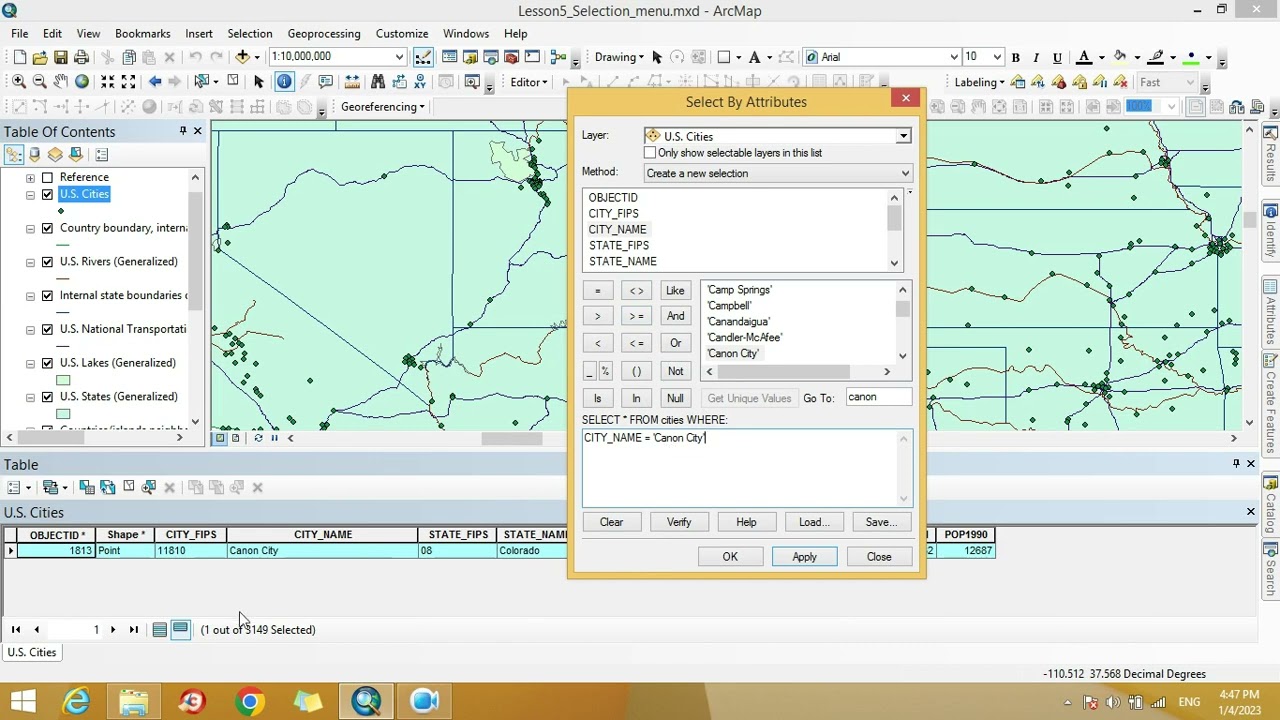Open the map scale 1:10,000,000 dropdown
This screenshot has width=1280, height=720.
399,57
